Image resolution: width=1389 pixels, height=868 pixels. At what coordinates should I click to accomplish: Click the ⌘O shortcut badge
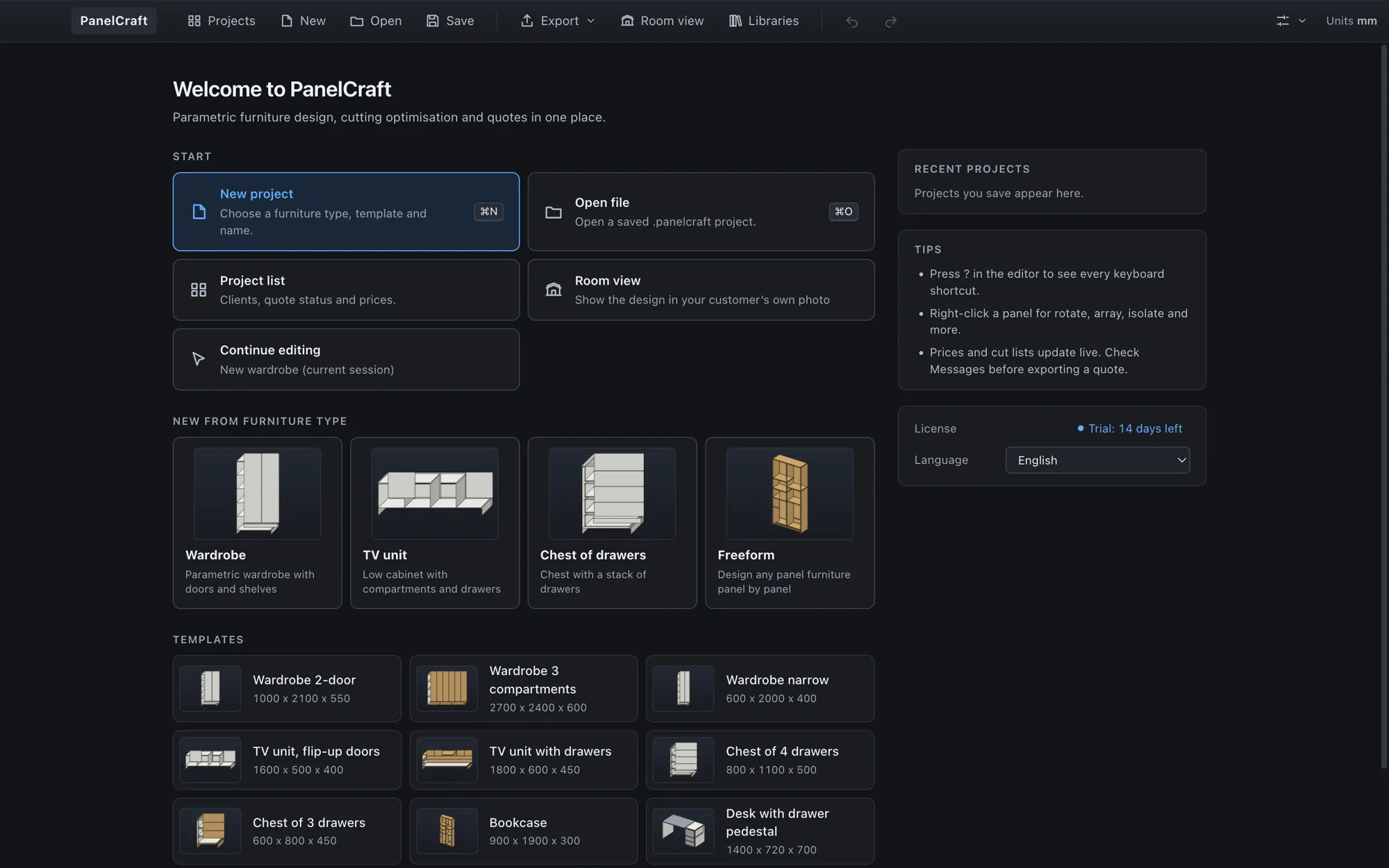click(844, 212)
